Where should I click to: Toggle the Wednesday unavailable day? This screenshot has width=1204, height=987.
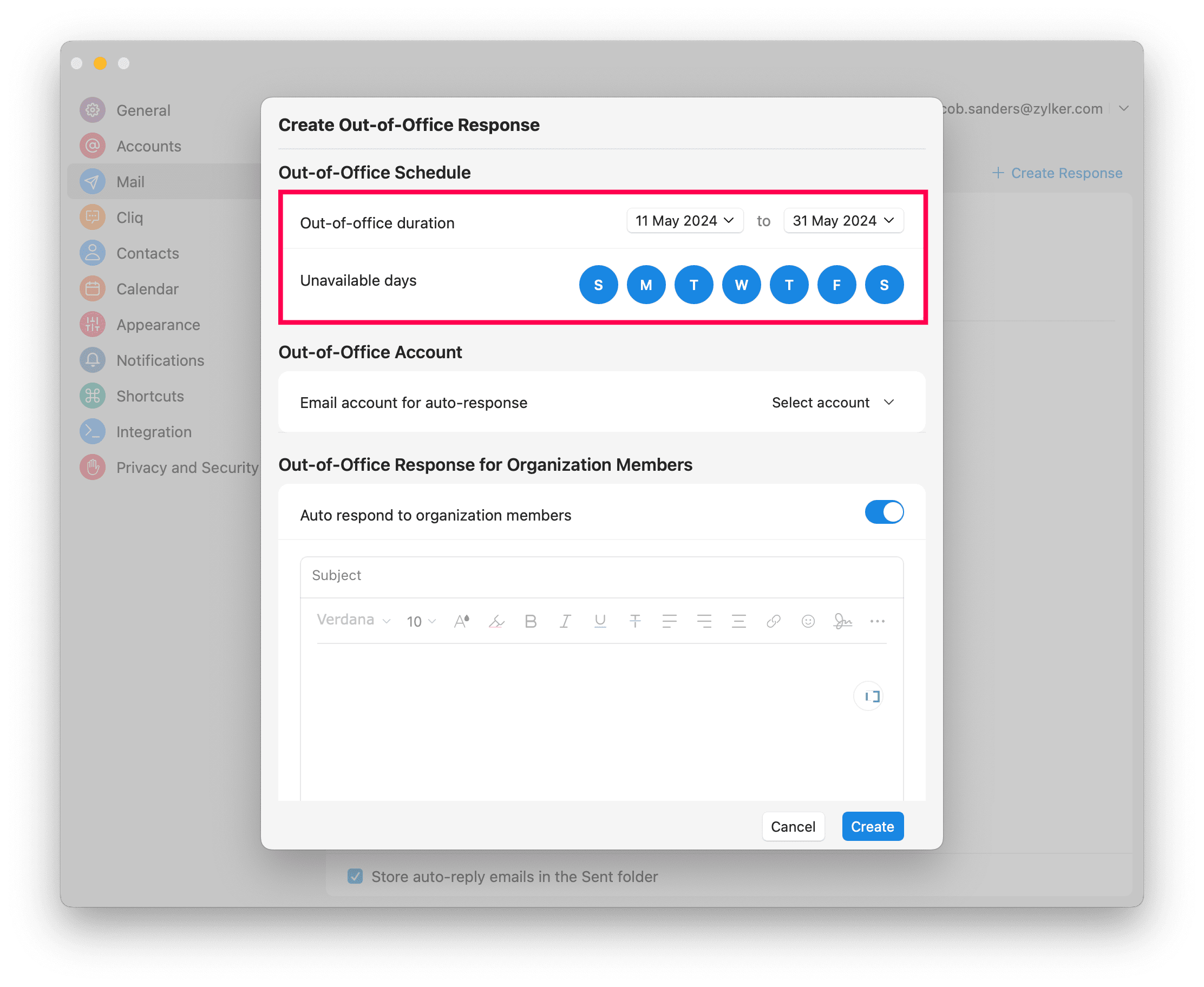click(x=741, y=285)
